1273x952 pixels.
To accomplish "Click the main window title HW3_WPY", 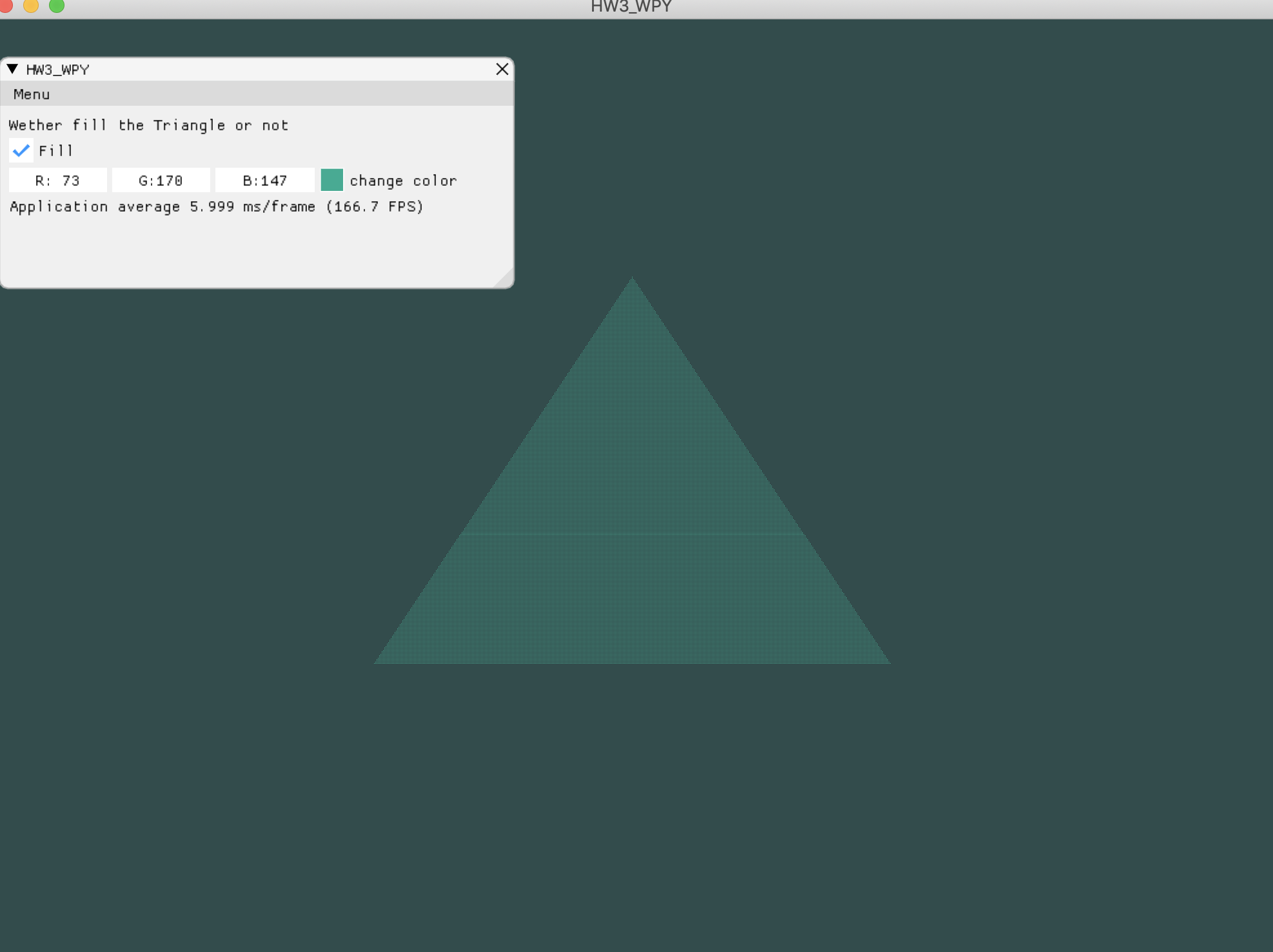I will pyautogui.click(x=631, y=7).
